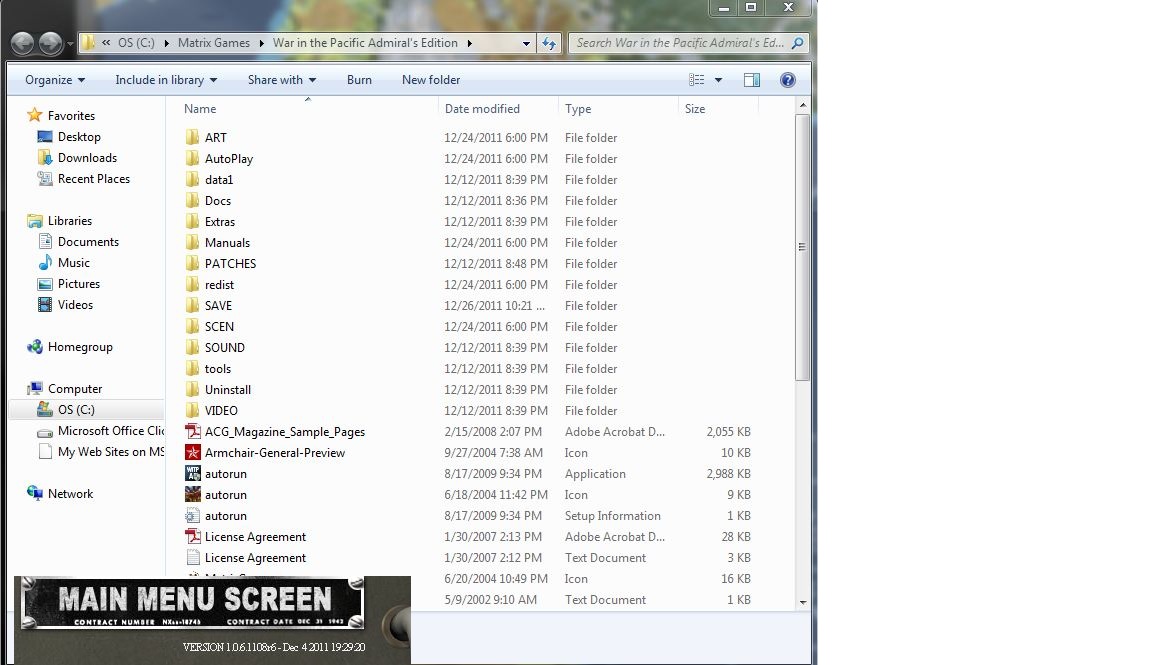
Task: Sort by the Name column header
Action: [200, 109]
